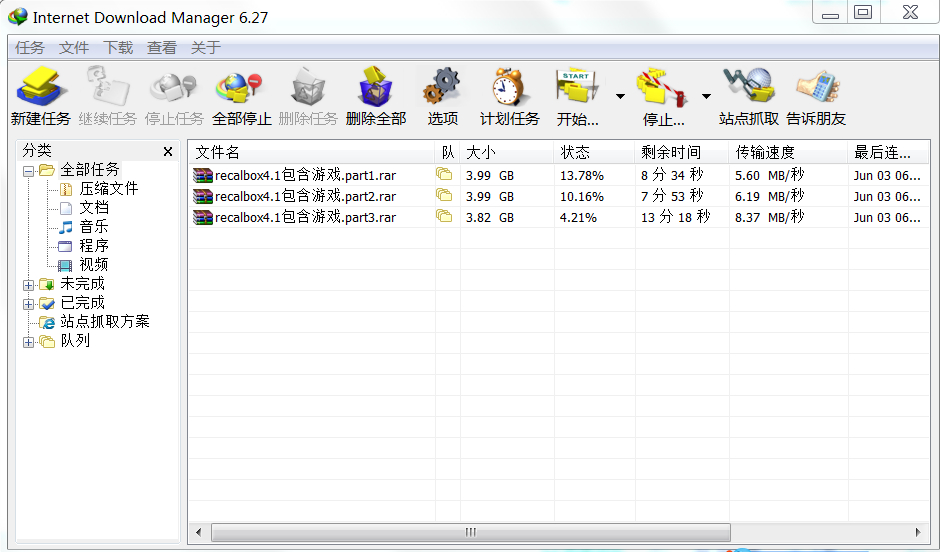Click 告诉朋友 (Tell a Friend) icon

tap(817, 88)
